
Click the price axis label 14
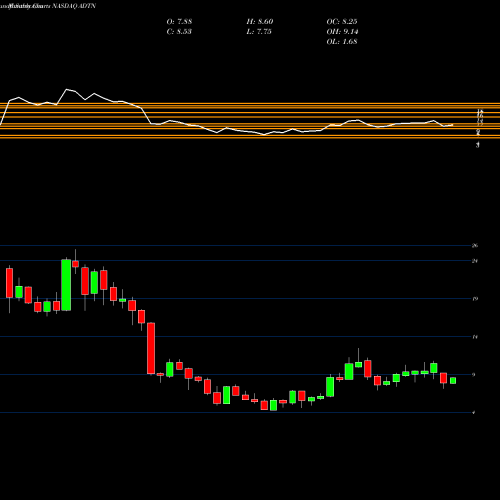coord(475,337)
